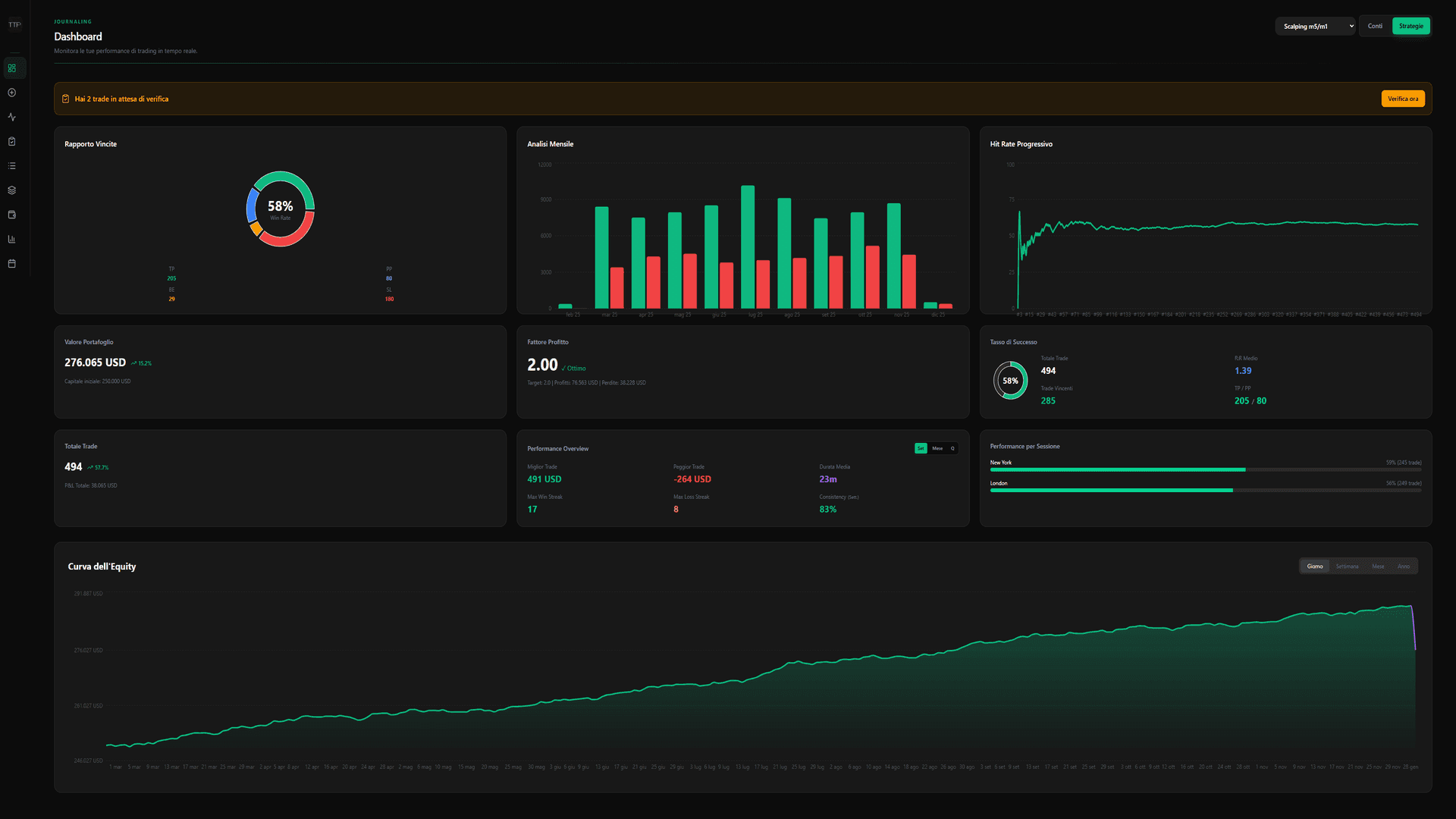Open the Dashboard grid view in sidebar

tap(13, 67)
